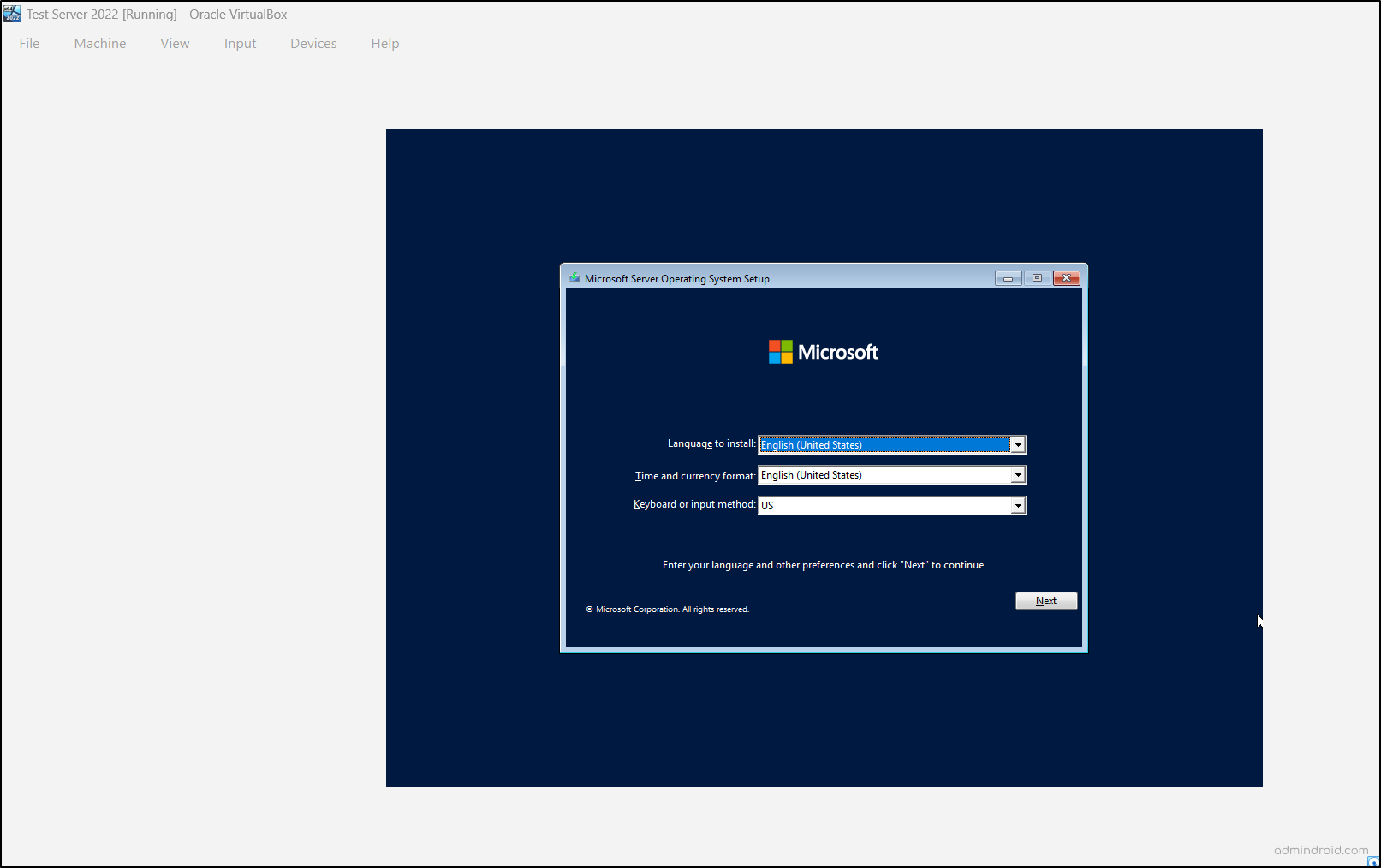The height and width of the screenshot is (868, 1381).
Task: Minimize the Microsoft Server setup dialog
Action: (1008, 278)
